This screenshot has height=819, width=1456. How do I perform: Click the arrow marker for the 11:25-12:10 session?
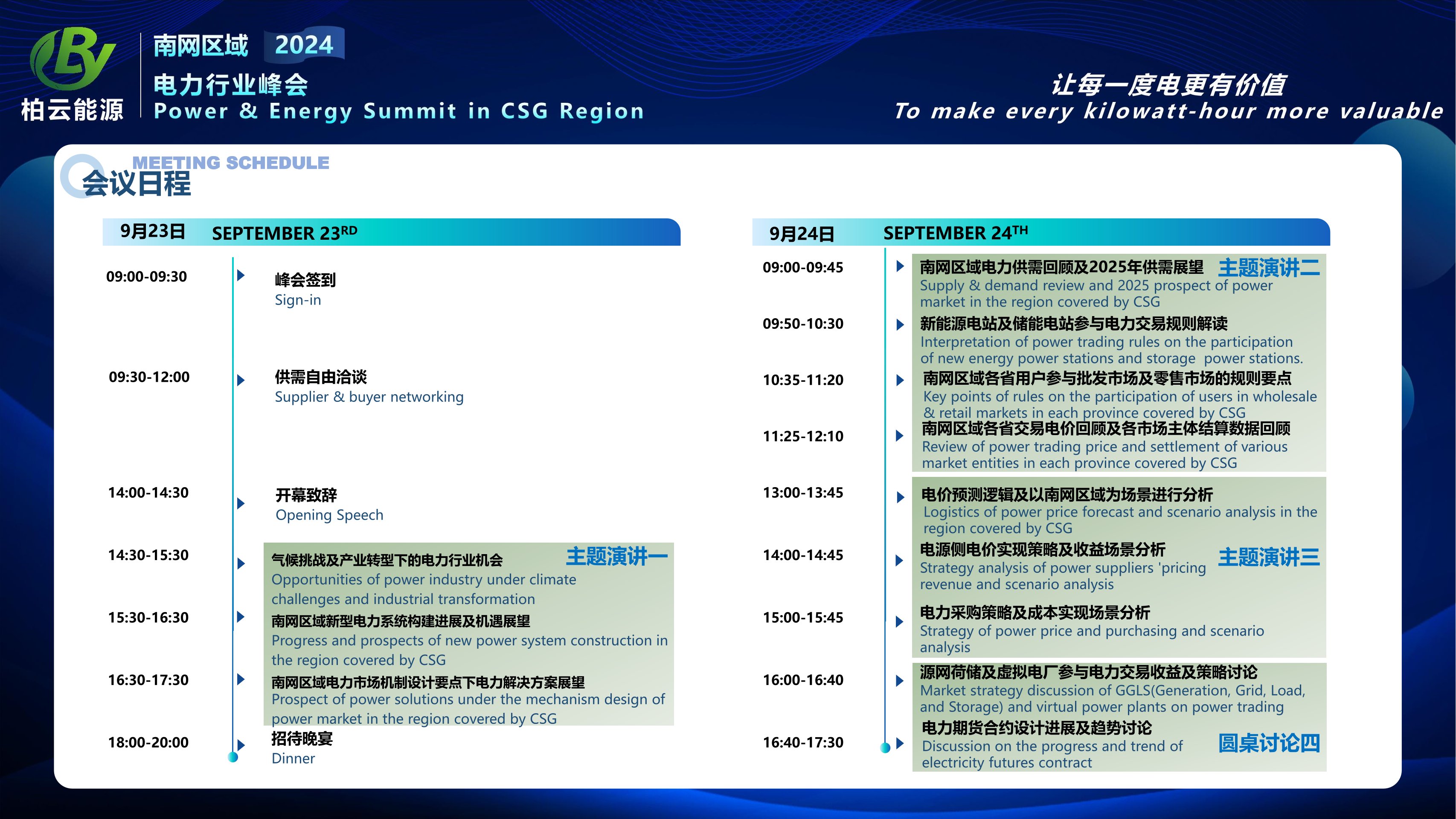coord(901,436)
